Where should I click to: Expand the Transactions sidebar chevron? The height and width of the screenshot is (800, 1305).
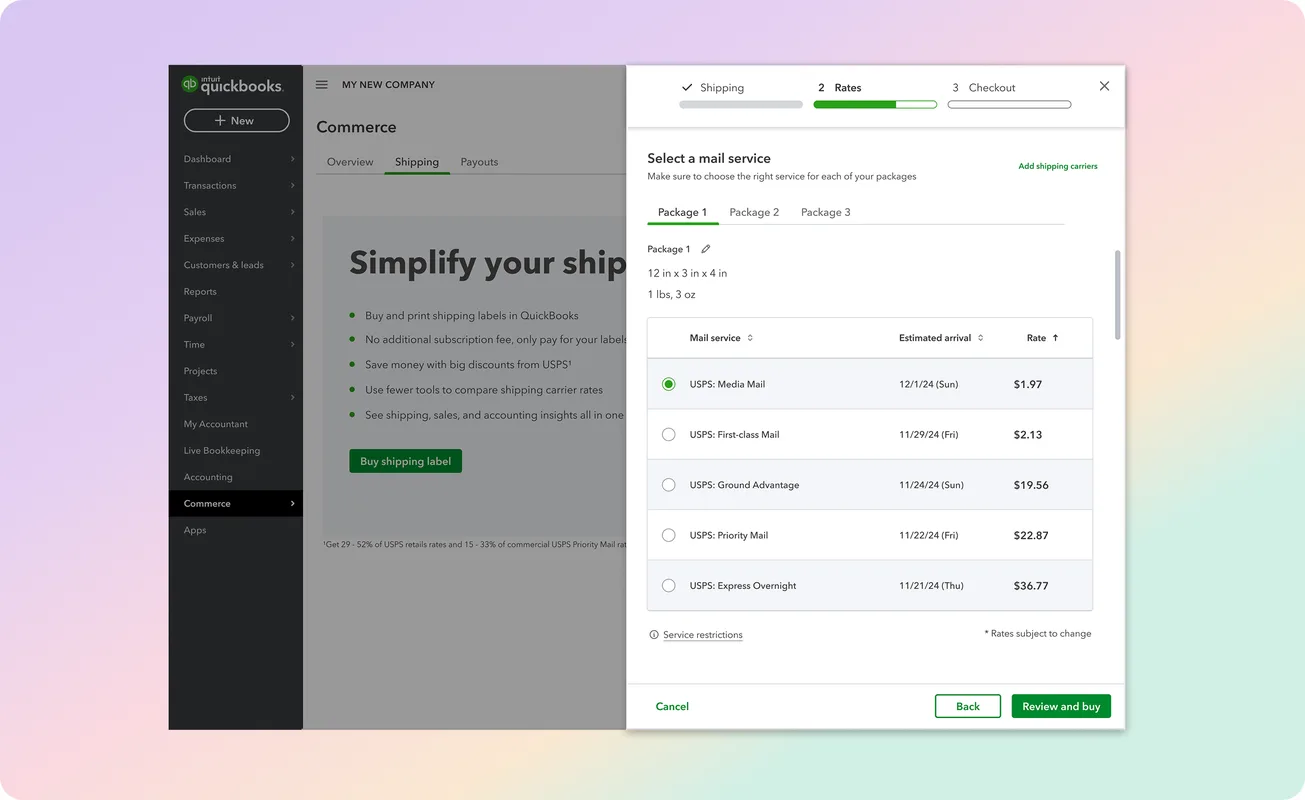coord(292,185)
